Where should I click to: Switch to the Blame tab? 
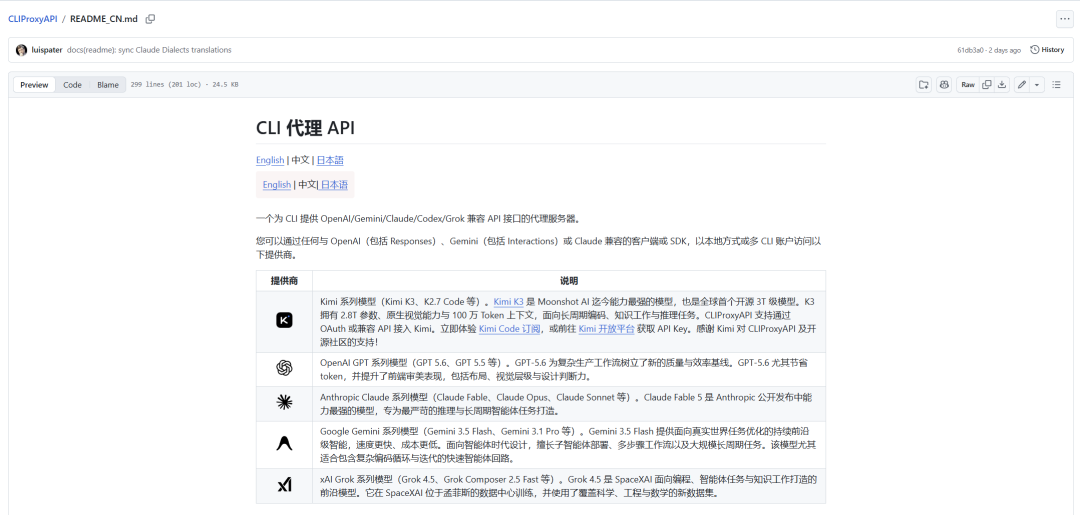click(x=107, y=85)
